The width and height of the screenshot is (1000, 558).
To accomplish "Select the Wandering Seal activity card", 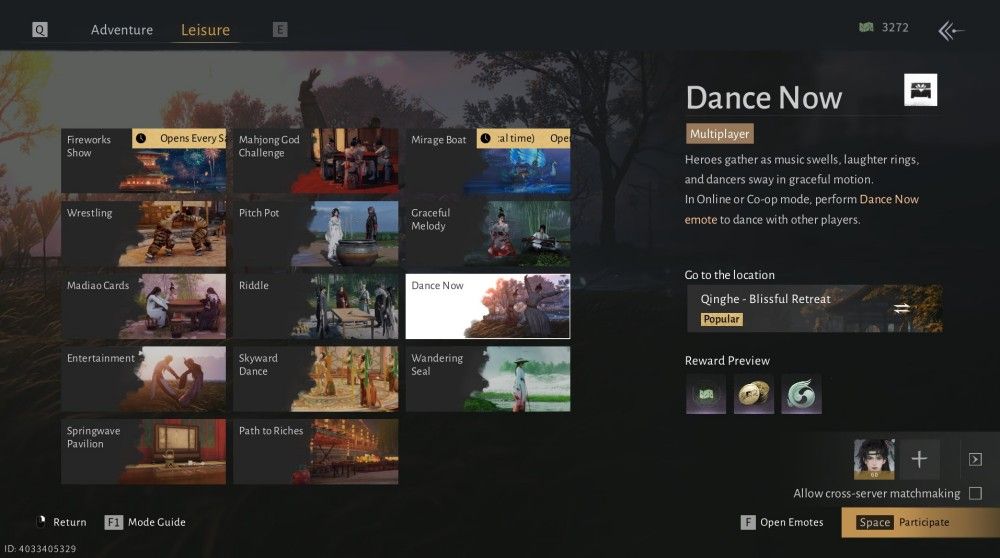I will (488, 379).
